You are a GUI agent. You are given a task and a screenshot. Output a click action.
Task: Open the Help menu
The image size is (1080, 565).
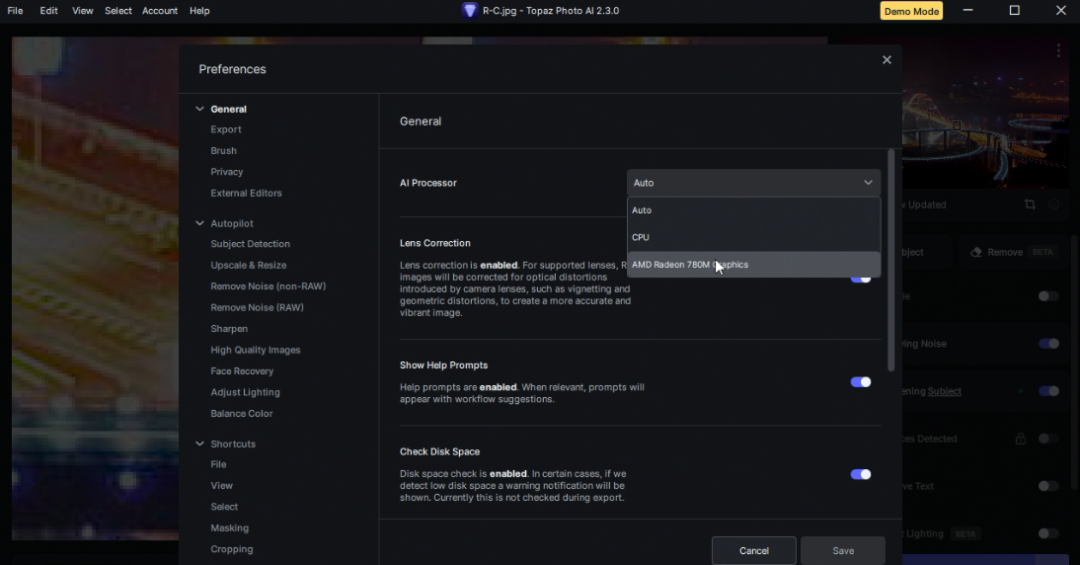pyautogui.click(x=200, y=11)
